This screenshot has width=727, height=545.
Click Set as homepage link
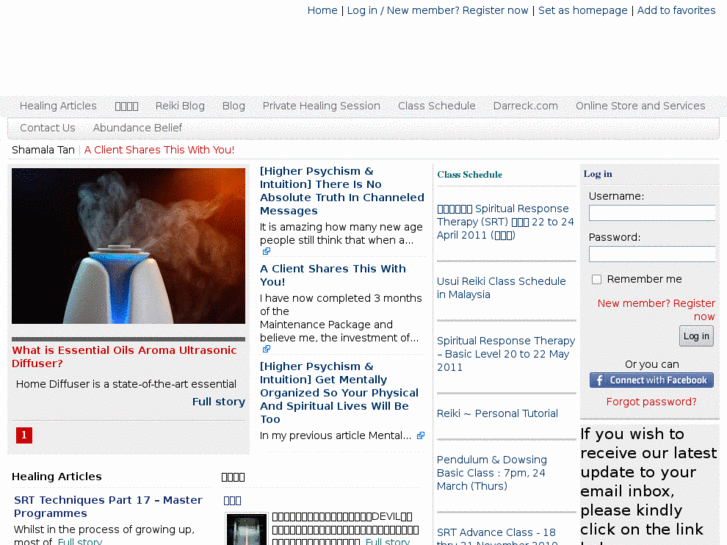583,10
